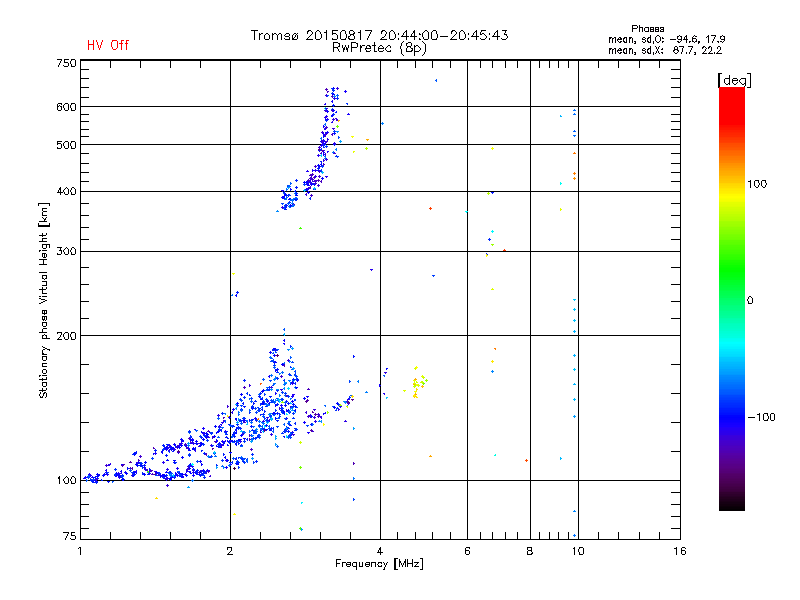
Task: Click the y-axis '400' tick label
Action: (66, 191)
